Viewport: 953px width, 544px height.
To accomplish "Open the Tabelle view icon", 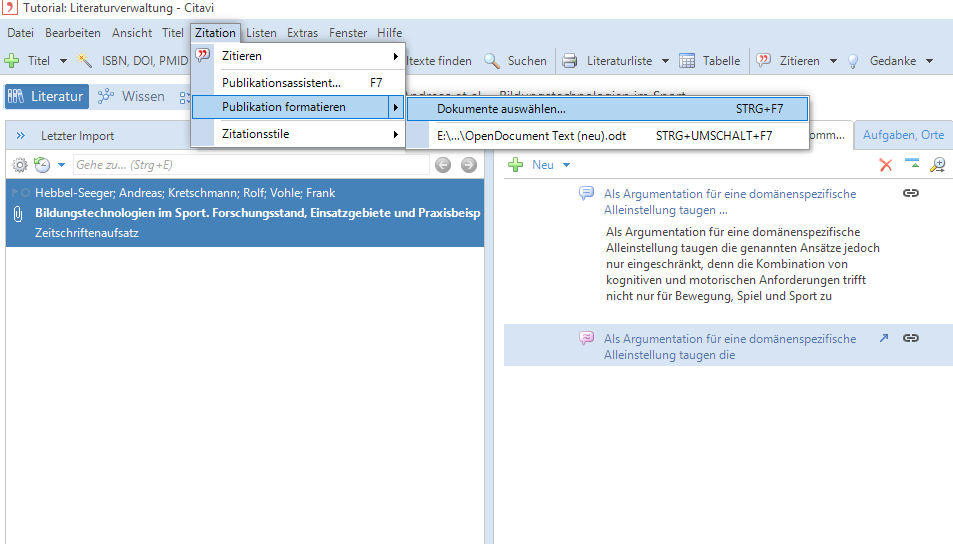I will [x=687, y=61].
